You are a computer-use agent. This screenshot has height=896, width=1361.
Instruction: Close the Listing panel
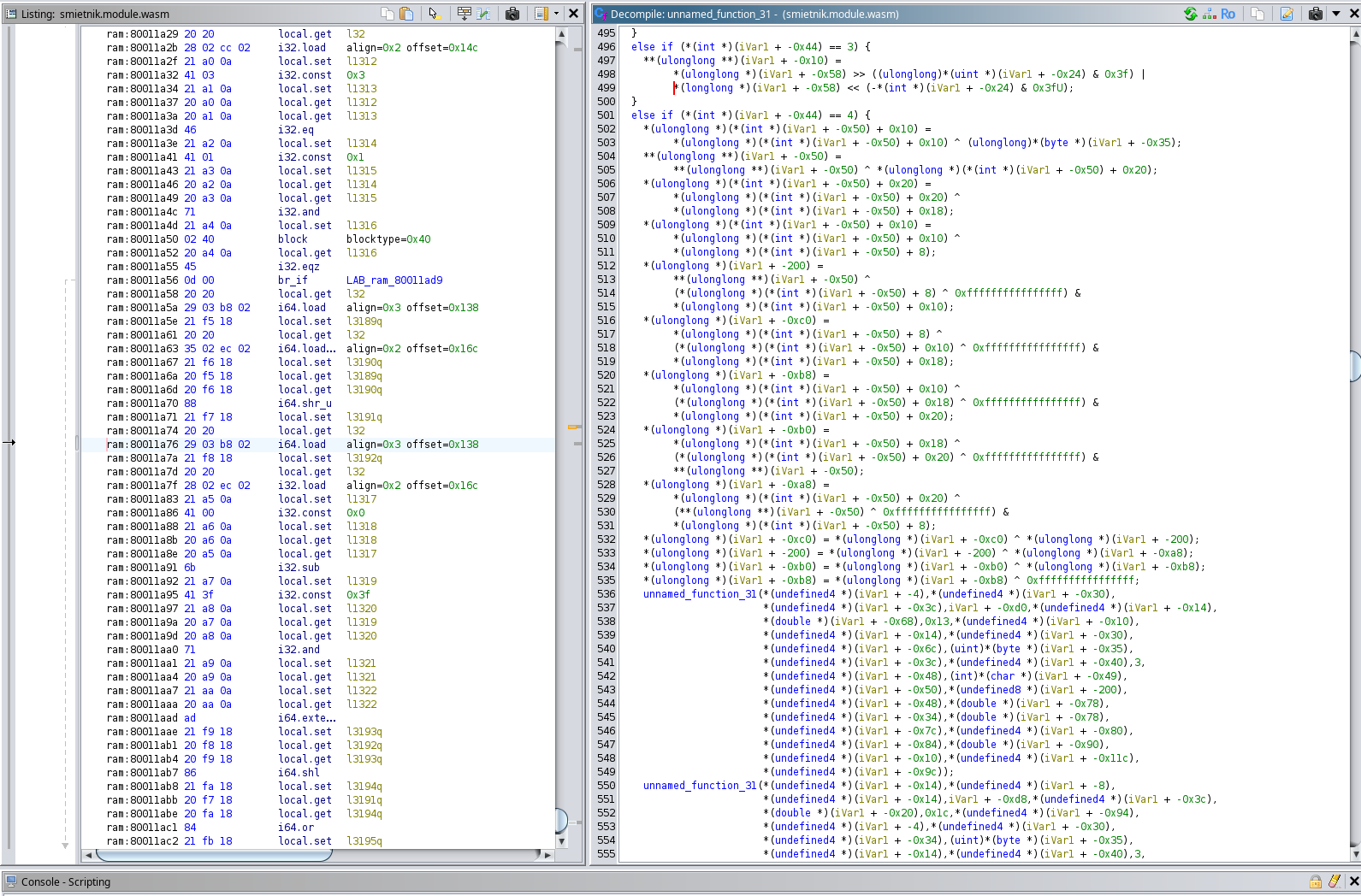pos(574,14)
